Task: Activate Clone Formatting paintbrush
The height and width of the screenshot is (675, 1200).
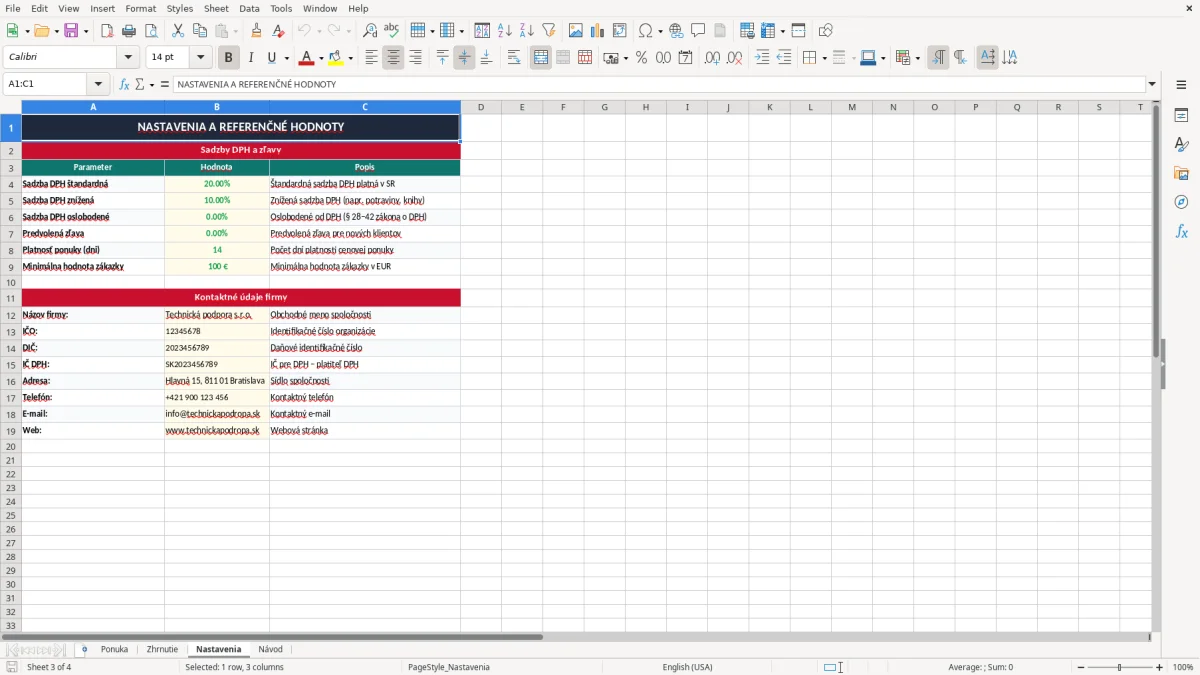Action: 257,31
